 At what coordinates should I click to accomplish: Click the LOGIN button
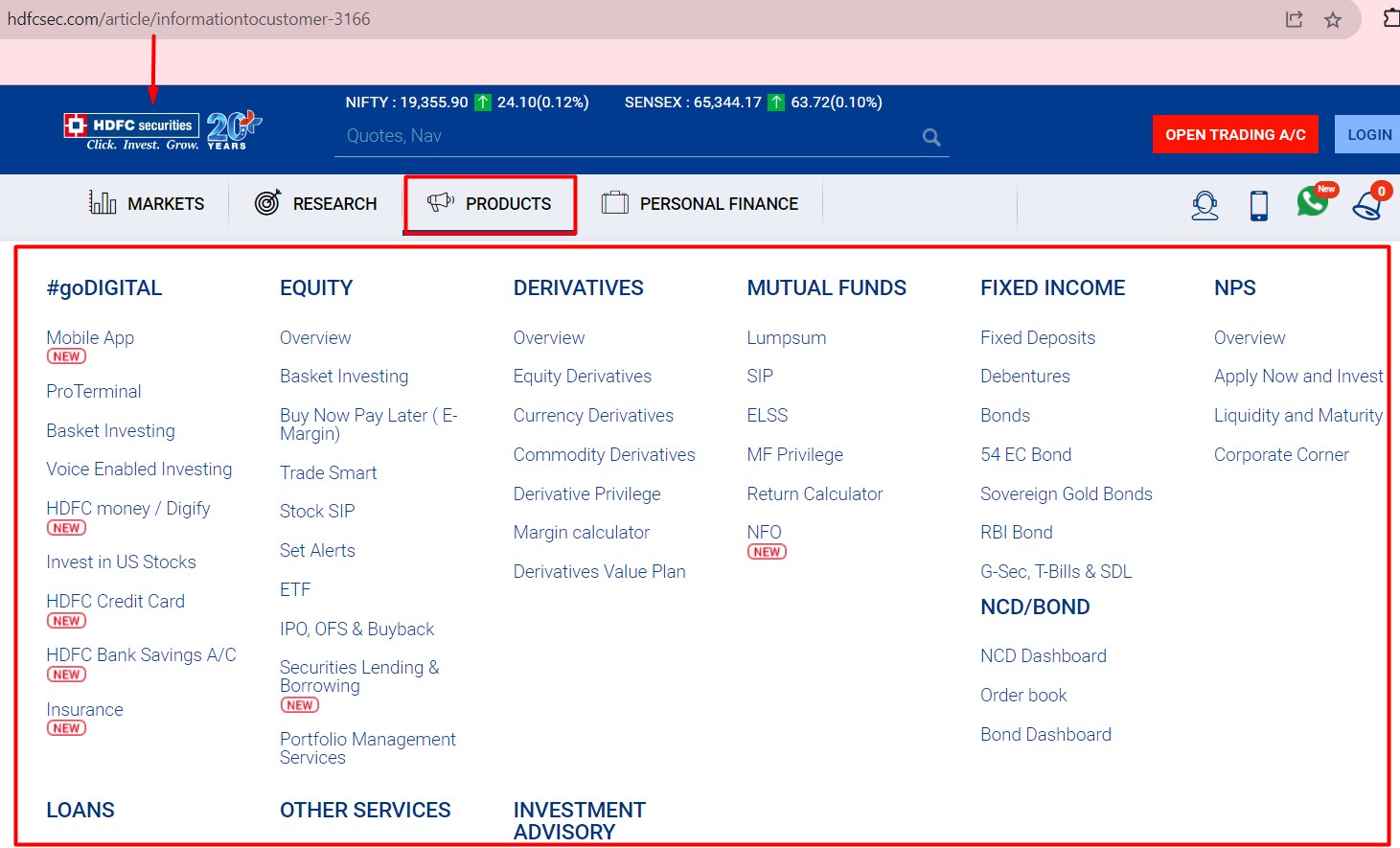coord(1368,134)
